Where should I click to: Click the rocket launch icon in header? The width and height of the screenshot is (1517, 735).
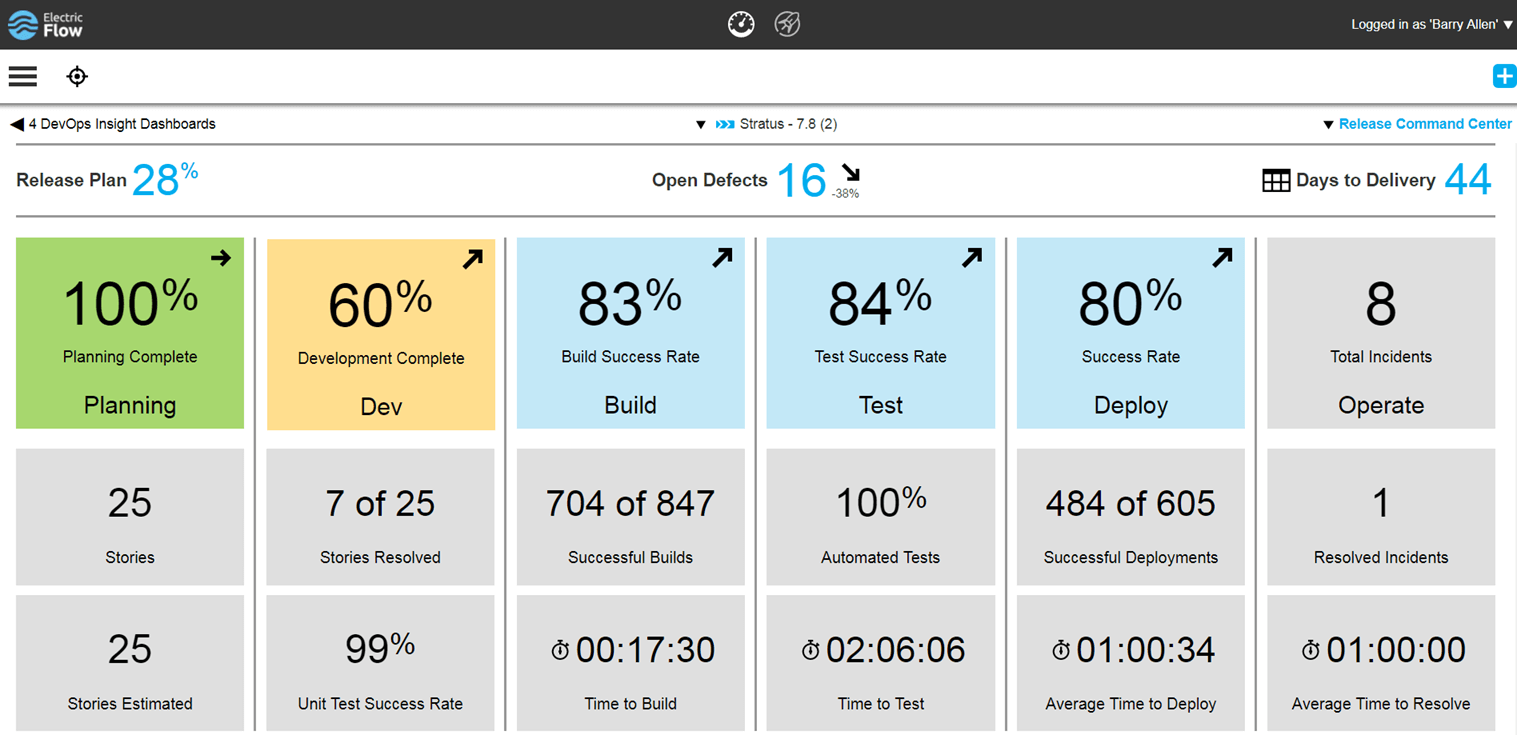[788, 24]
